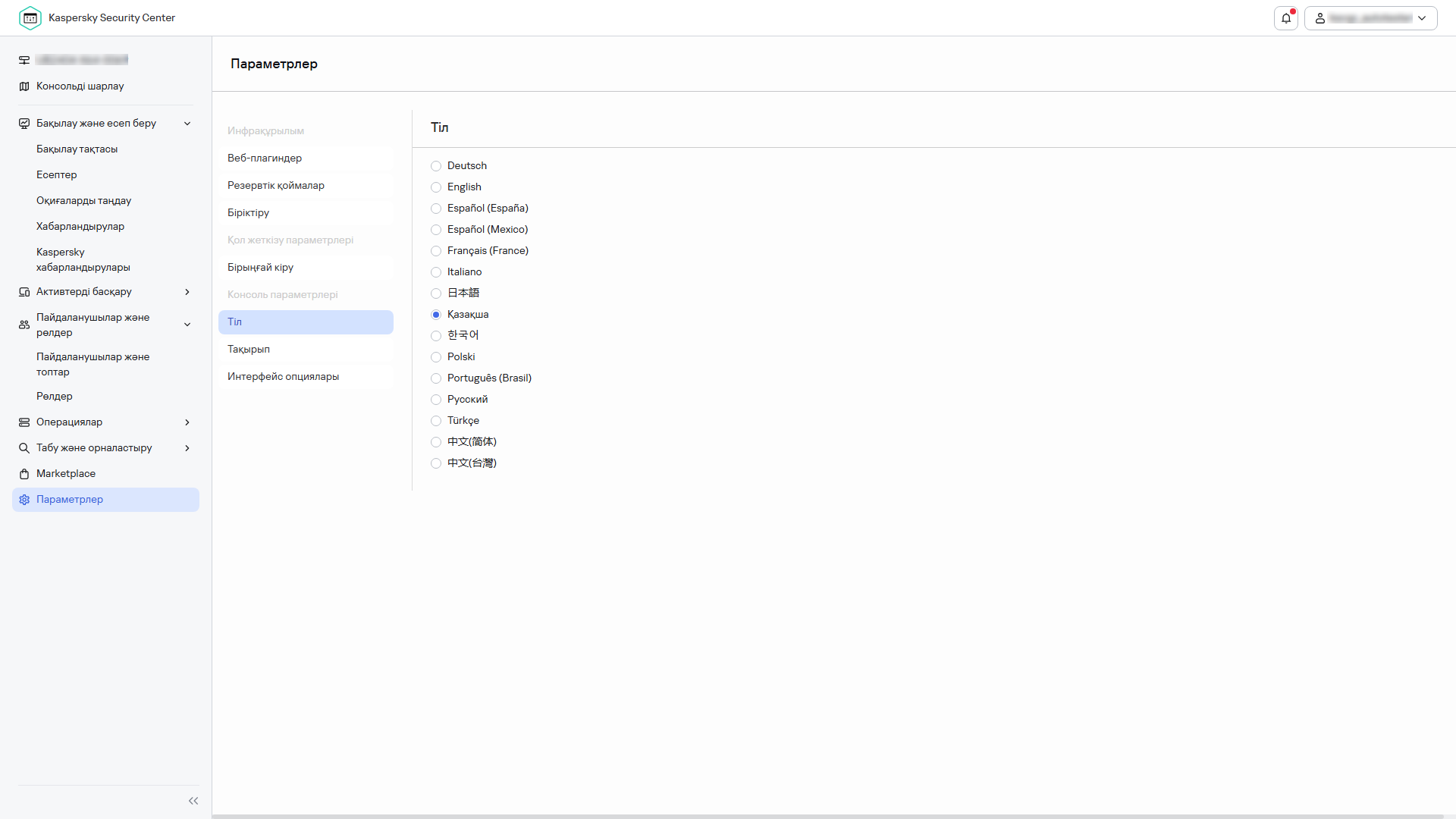Open Бақылау тақтасы in the sidebar
Viewport: 1456px width, 819px height.
click(77, 149)
